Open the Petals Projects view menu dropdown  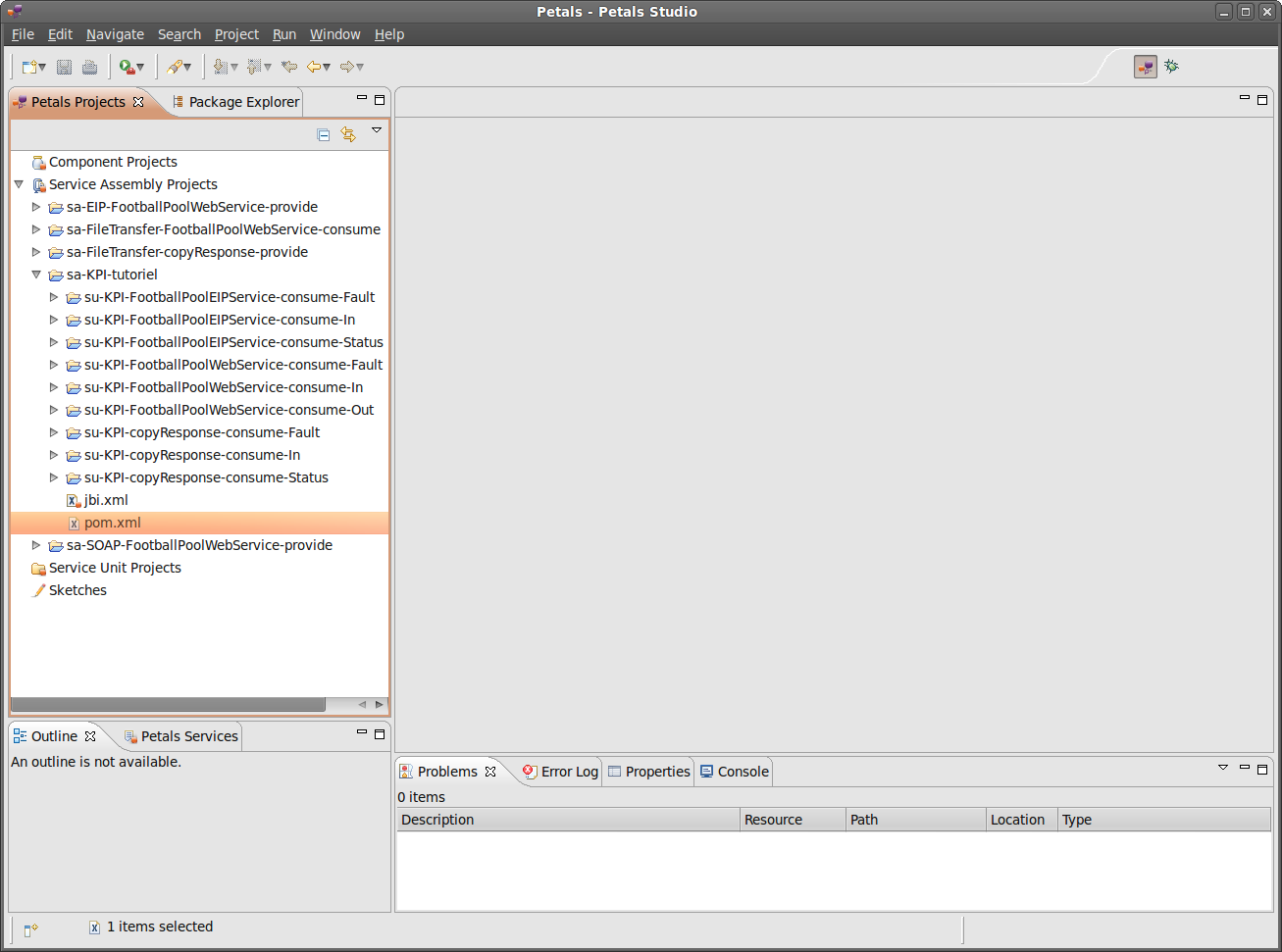(376, 130)
